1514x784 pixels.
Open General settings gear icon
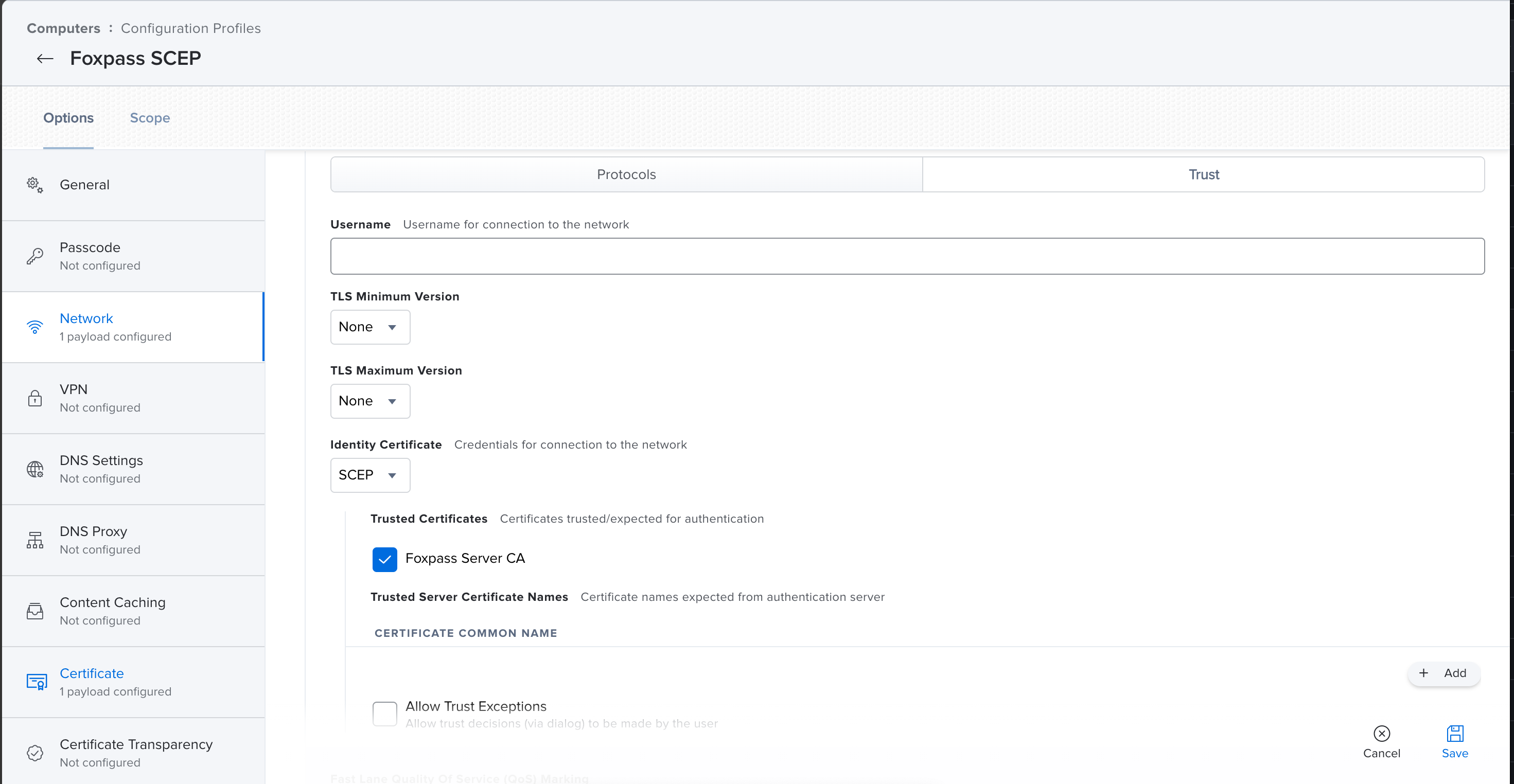pos(34,185)
